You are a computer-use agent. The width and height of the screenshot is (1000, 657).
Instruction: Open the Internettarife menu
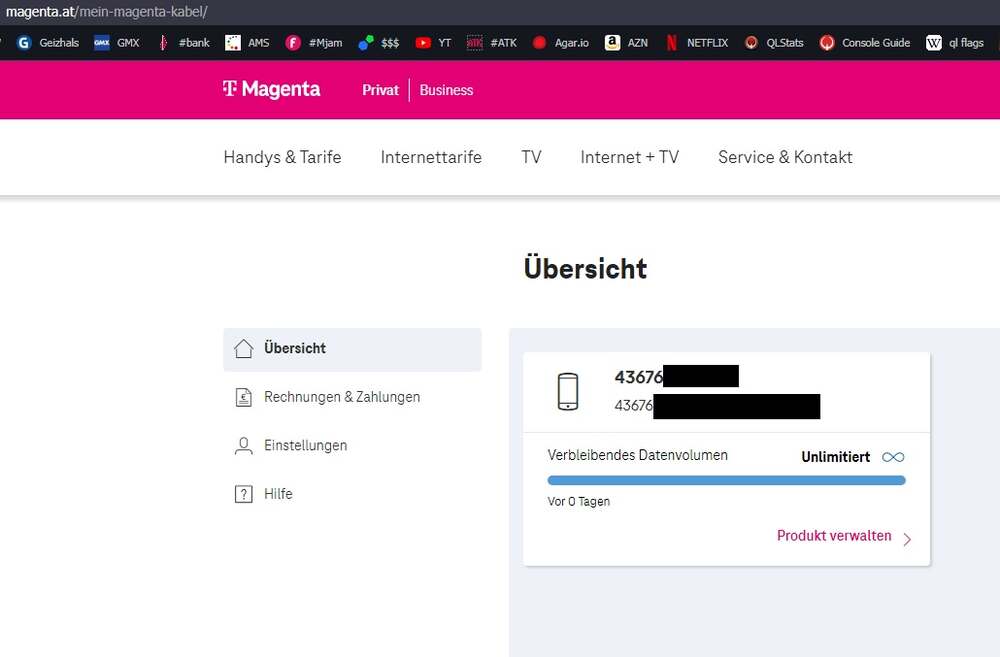431,157
